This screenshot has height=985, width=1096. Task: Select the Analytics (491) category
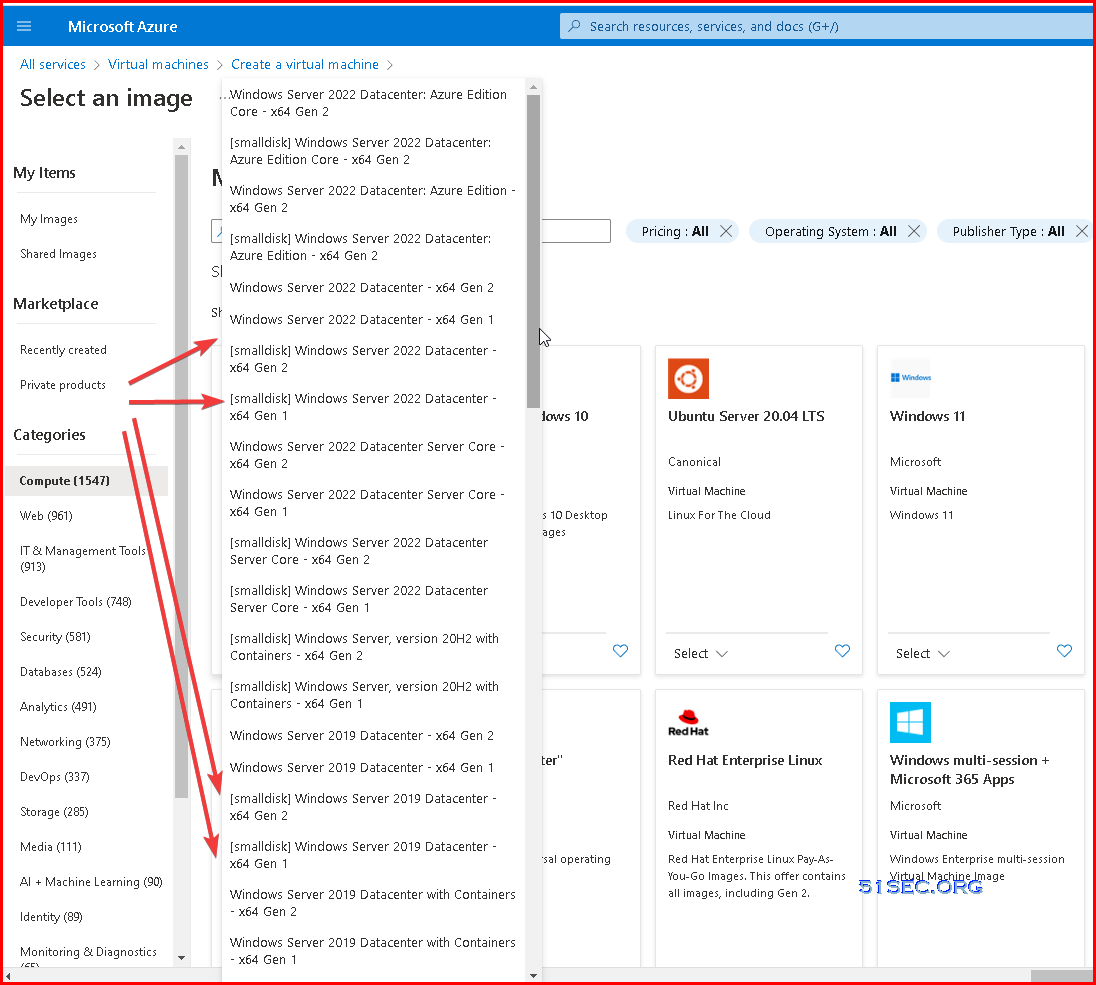pyautogui.click(x=58, y=707)
